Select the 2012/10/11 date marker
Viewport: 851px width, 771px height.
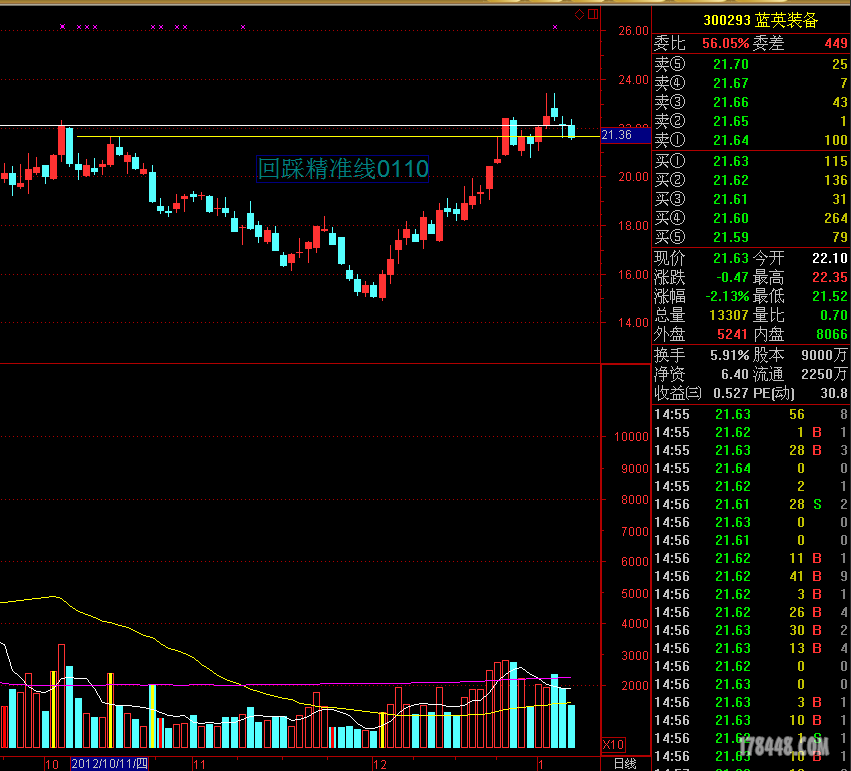[109, 764]
